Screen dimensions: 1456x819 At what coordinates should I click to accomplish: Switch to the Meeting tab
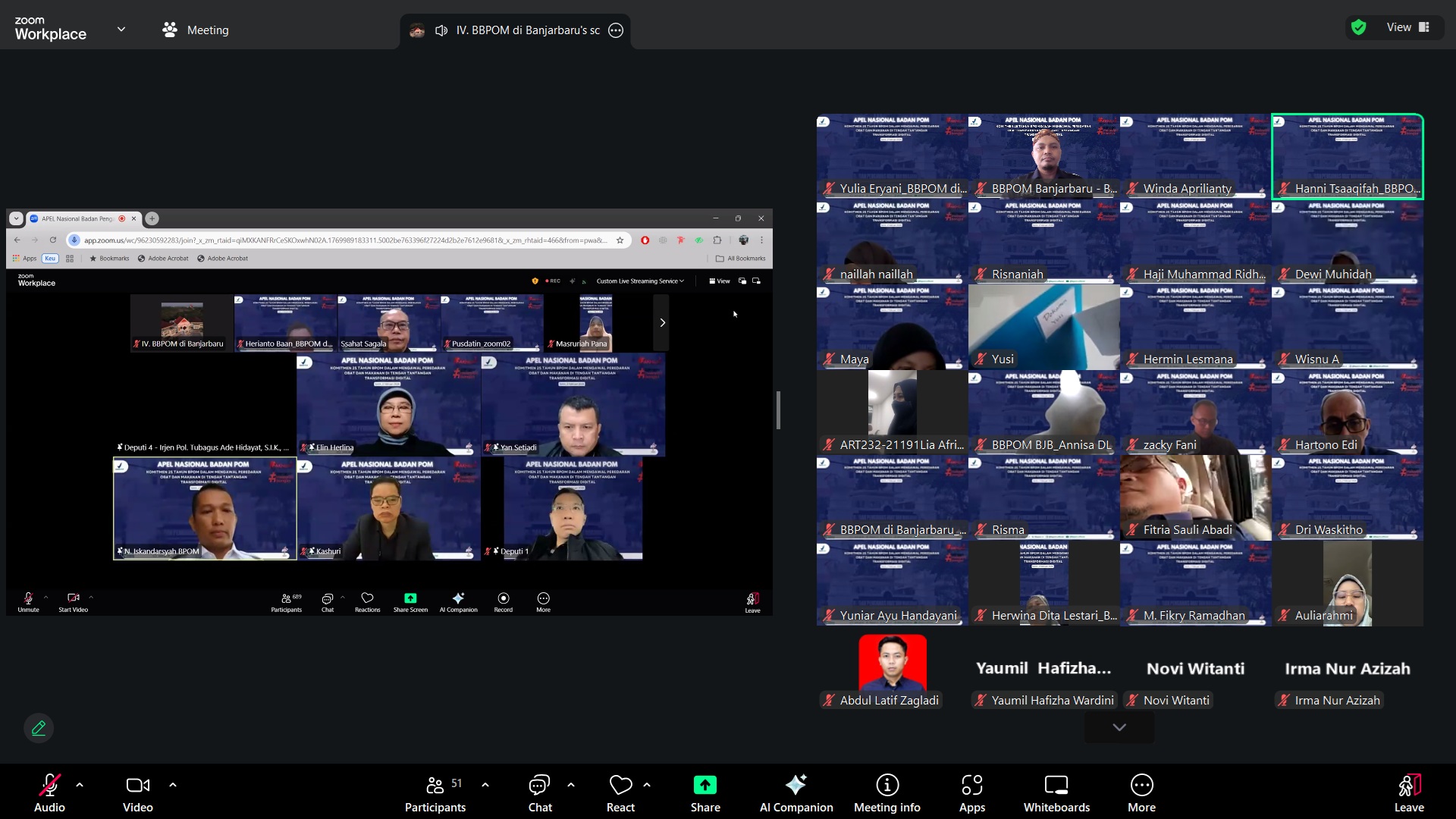click(x=196, y=30)
